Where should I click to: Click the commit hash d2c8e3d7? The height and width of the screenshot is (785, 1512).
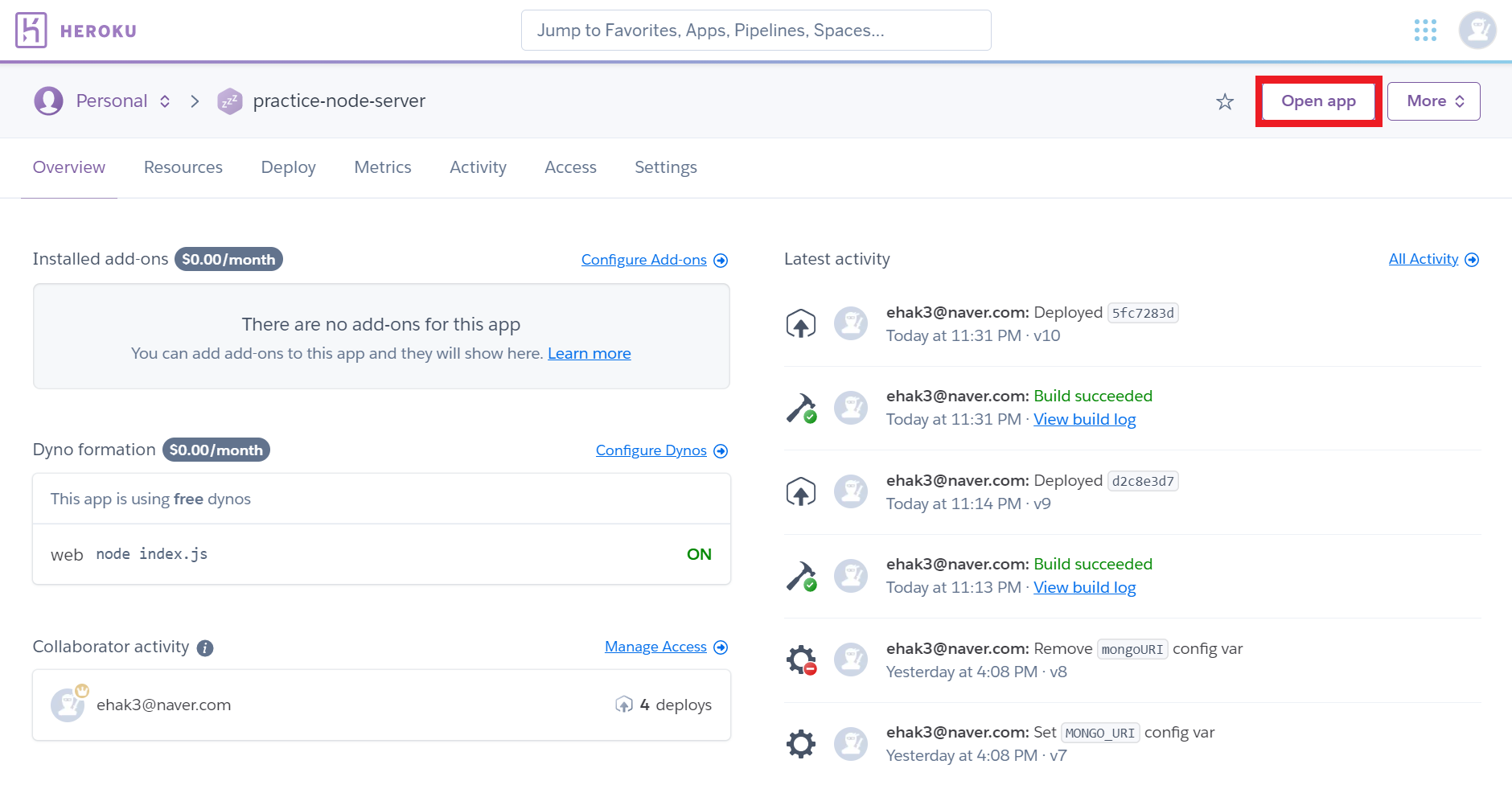(1143, 481)
